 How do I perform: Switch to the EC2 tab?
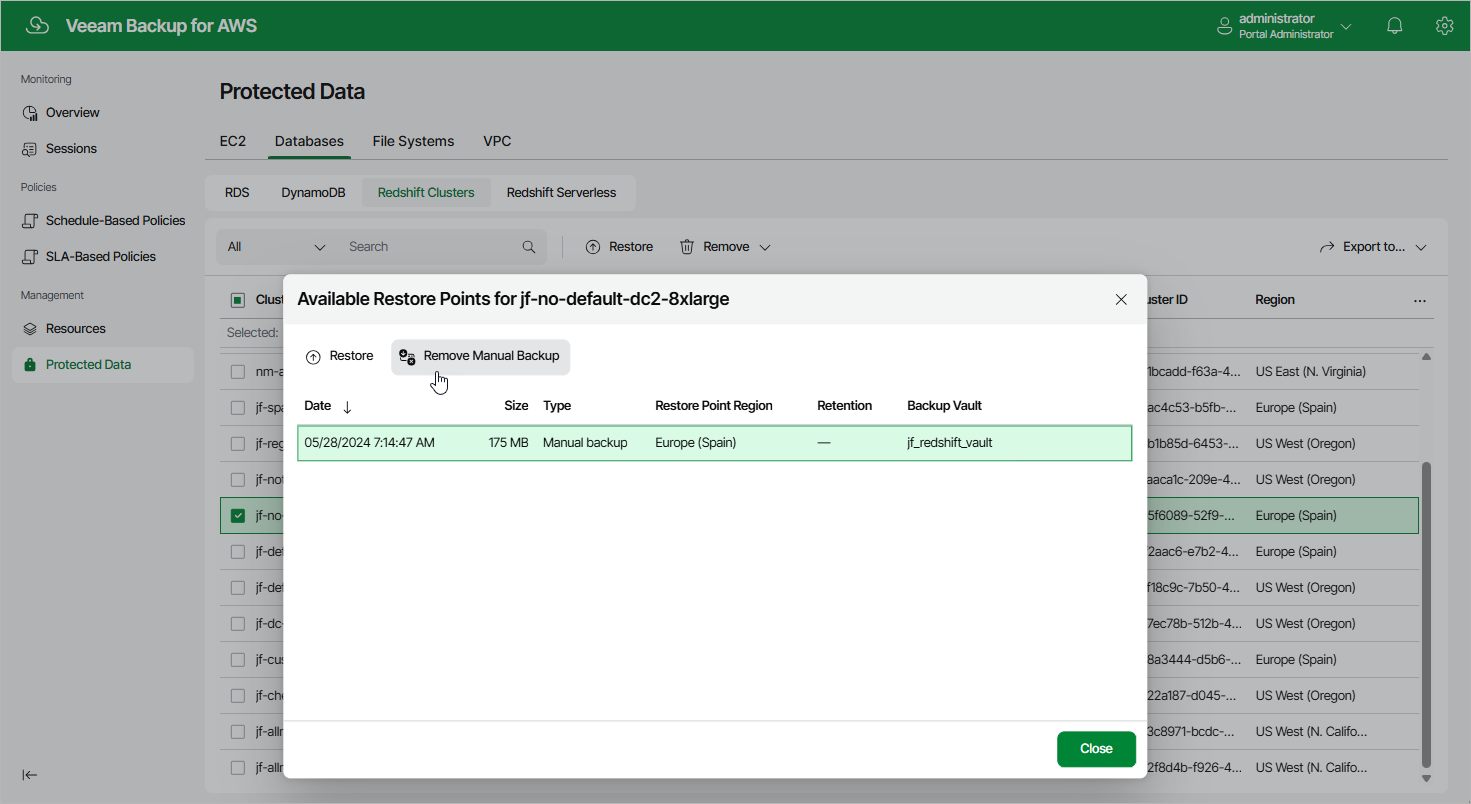(x=233, y=141)
